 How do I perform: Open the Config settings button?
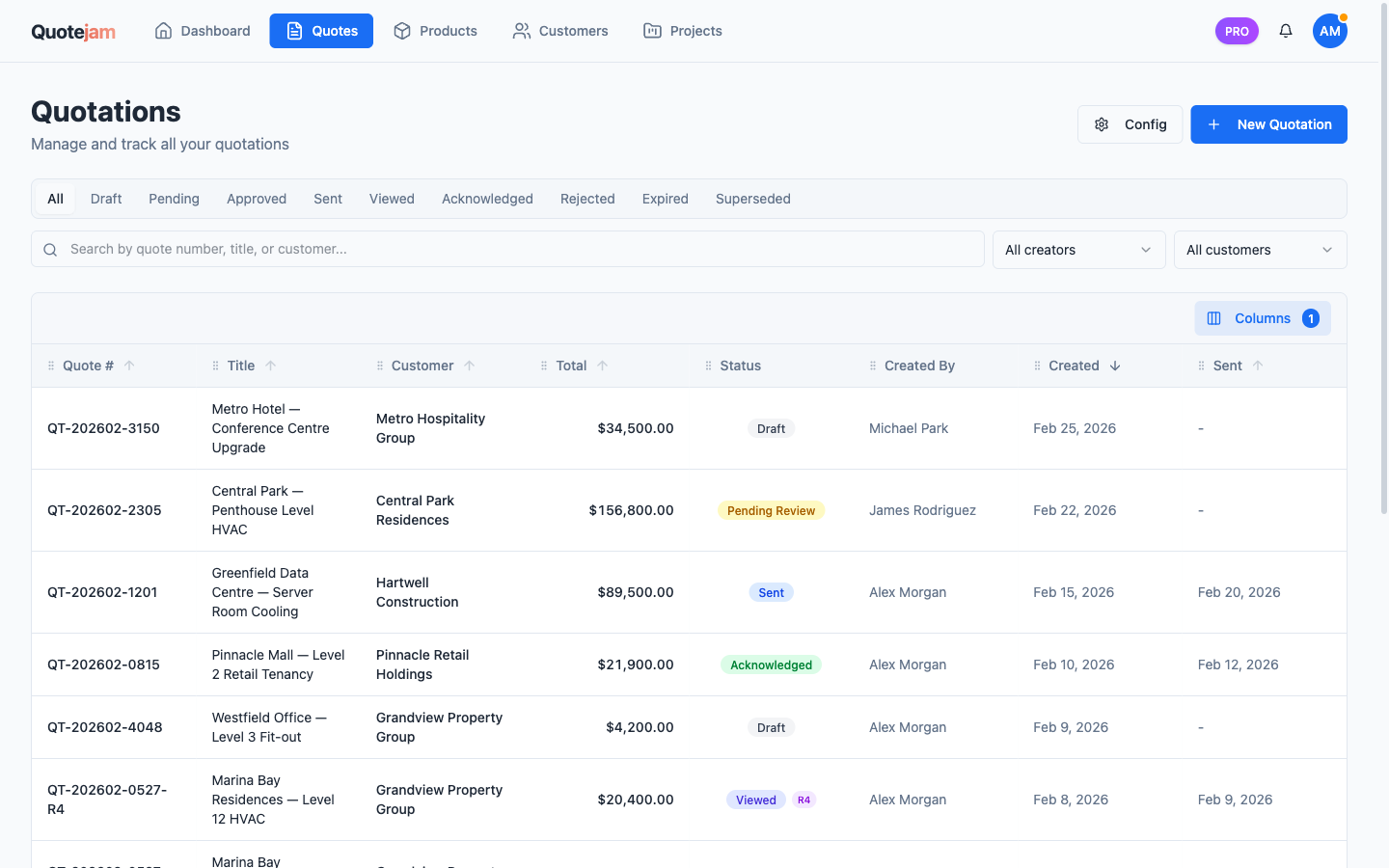point(1130,124)
